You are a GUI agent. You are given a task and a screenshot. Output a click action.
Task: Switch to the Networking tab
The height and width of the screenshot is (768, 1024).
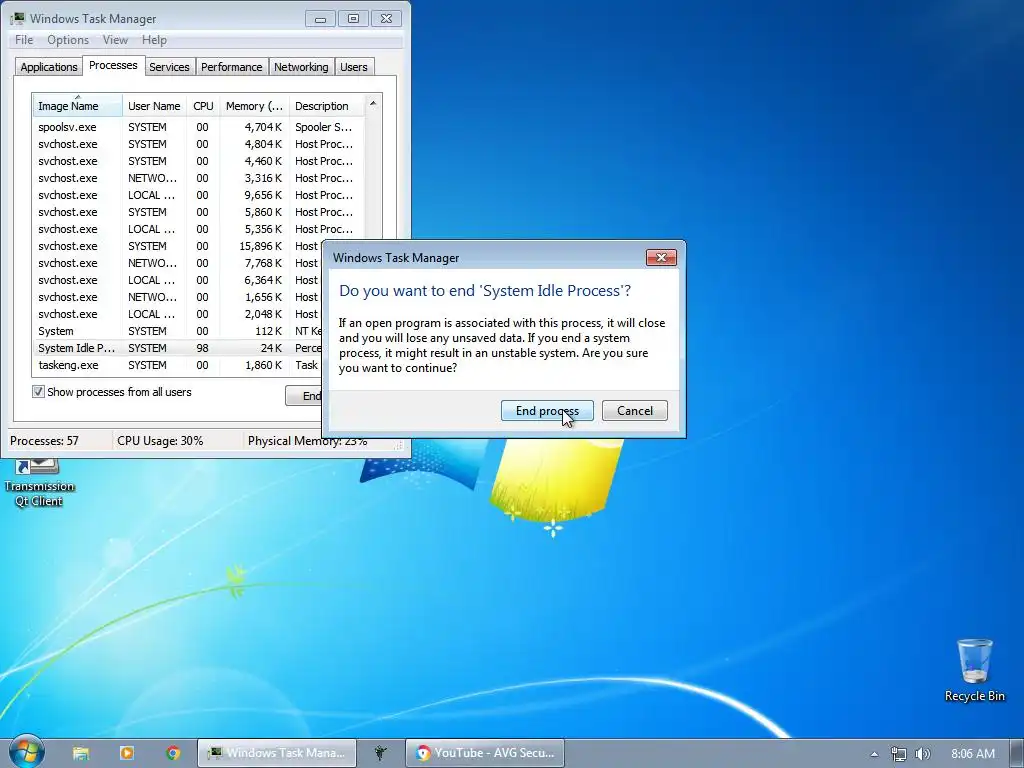pos(301,67)
